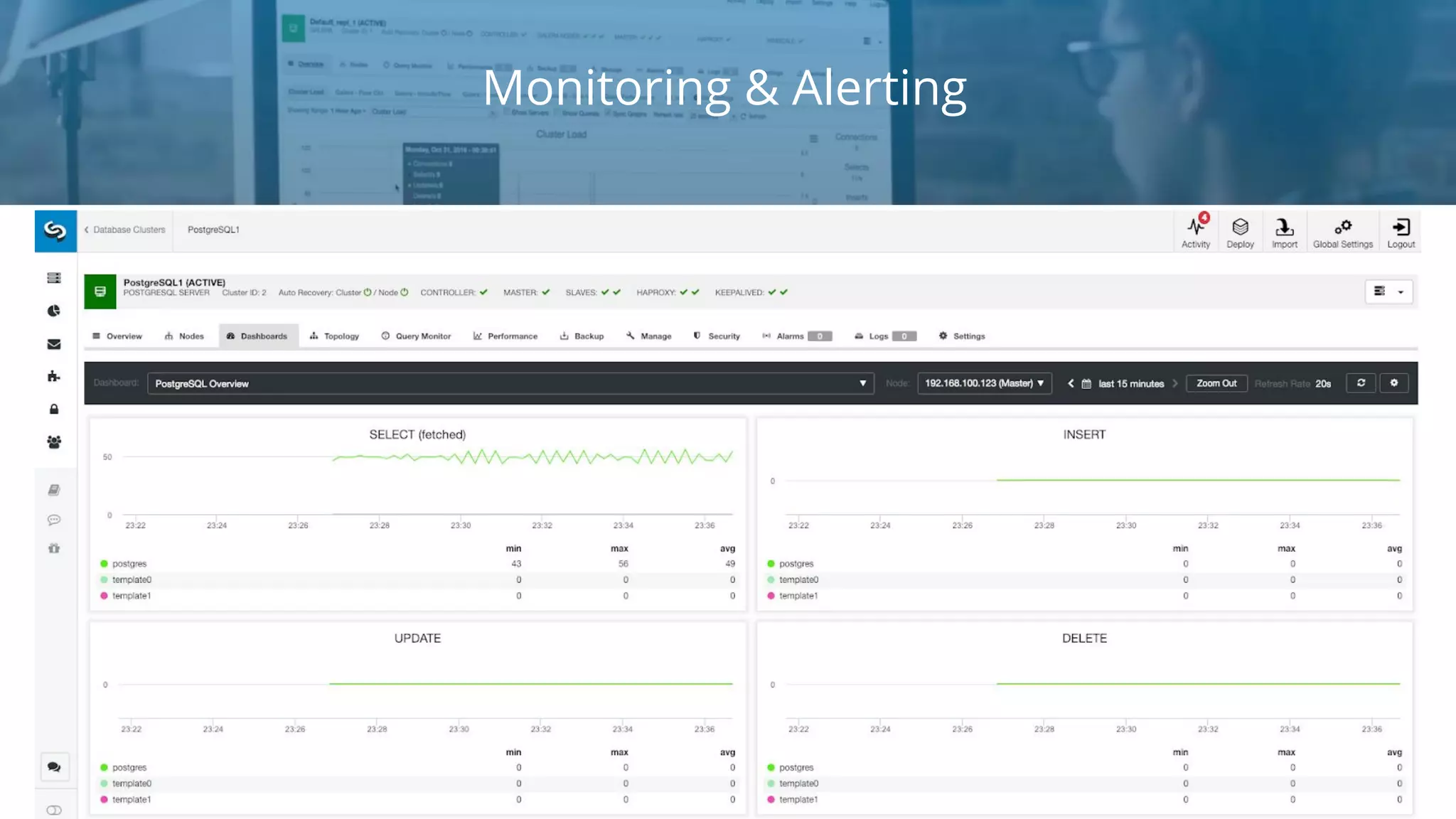Open the padlock key management sidebar icon
This screenshot has width=1456, height=819.
(54, 409)
